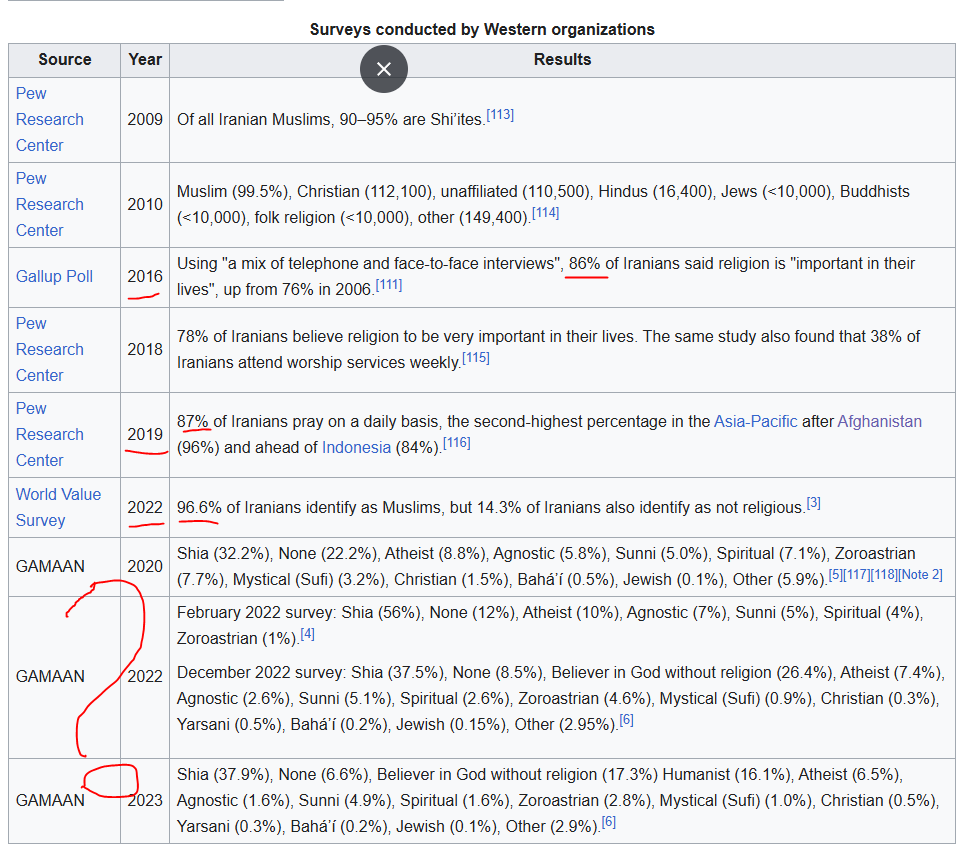966x853 pixels.
Task: Close the image overlay with X button
Action: (384, 69)
